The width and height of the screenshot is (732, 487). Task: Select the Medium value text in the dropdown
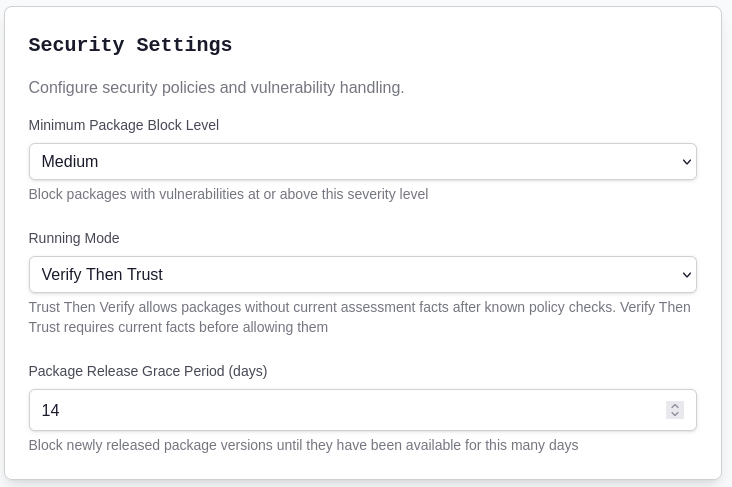coord(70,162)
